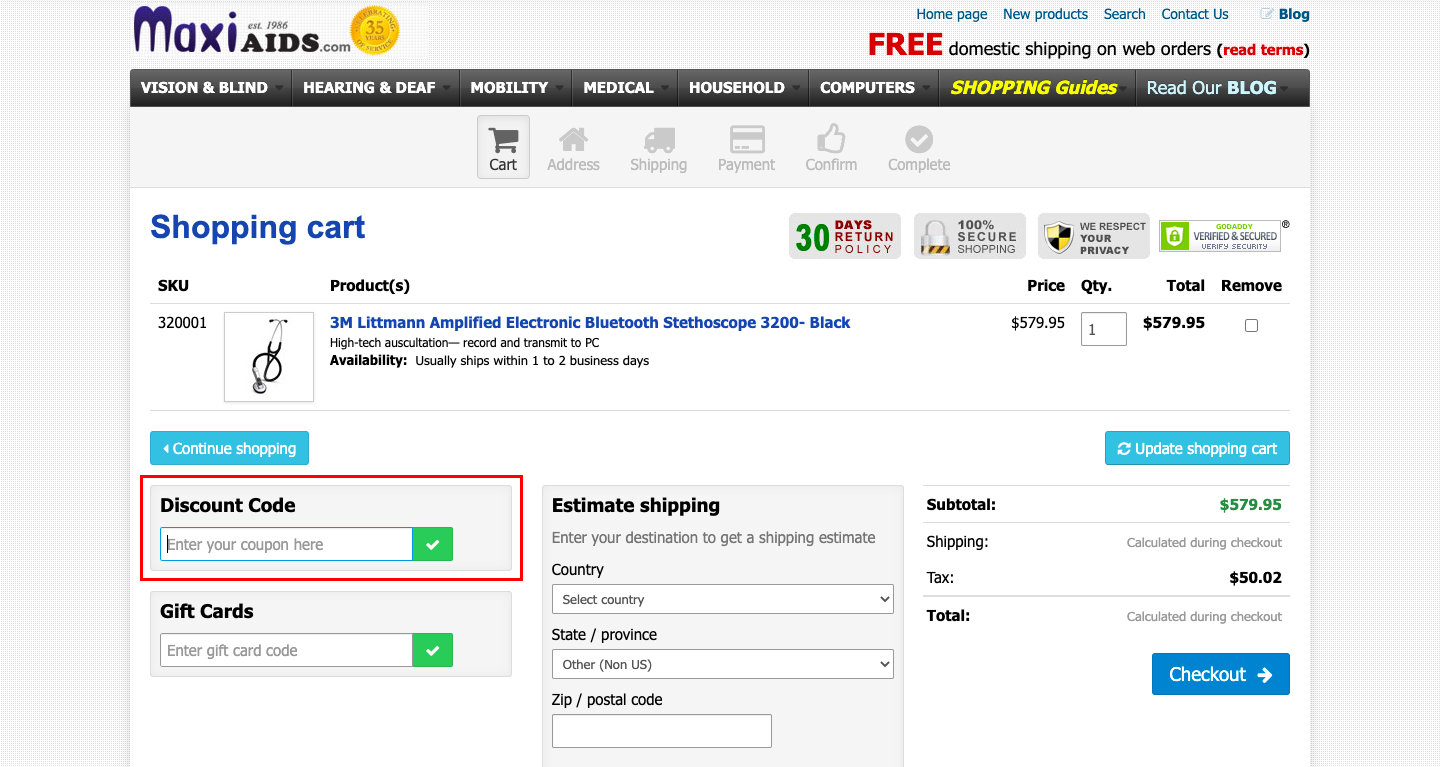Viewport: 1440px width, 767px height.
Task: Expand the Vision & Blind menu
Action: click(210, 88)
